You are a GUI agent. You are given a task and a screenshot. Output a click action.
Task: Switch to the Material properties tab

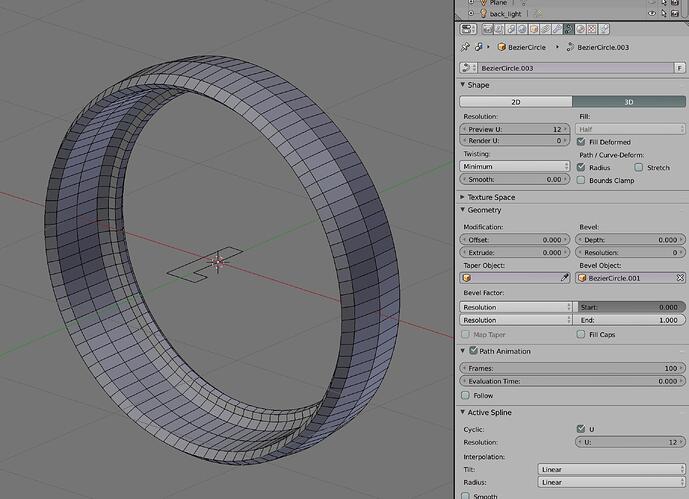(x=580, y=29)
